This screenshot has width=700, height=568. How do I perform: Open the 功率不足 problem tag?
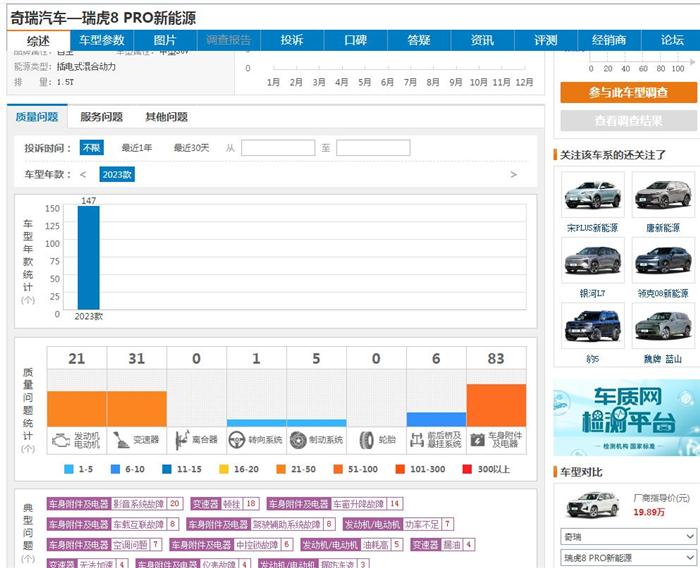tap(398, 524)
